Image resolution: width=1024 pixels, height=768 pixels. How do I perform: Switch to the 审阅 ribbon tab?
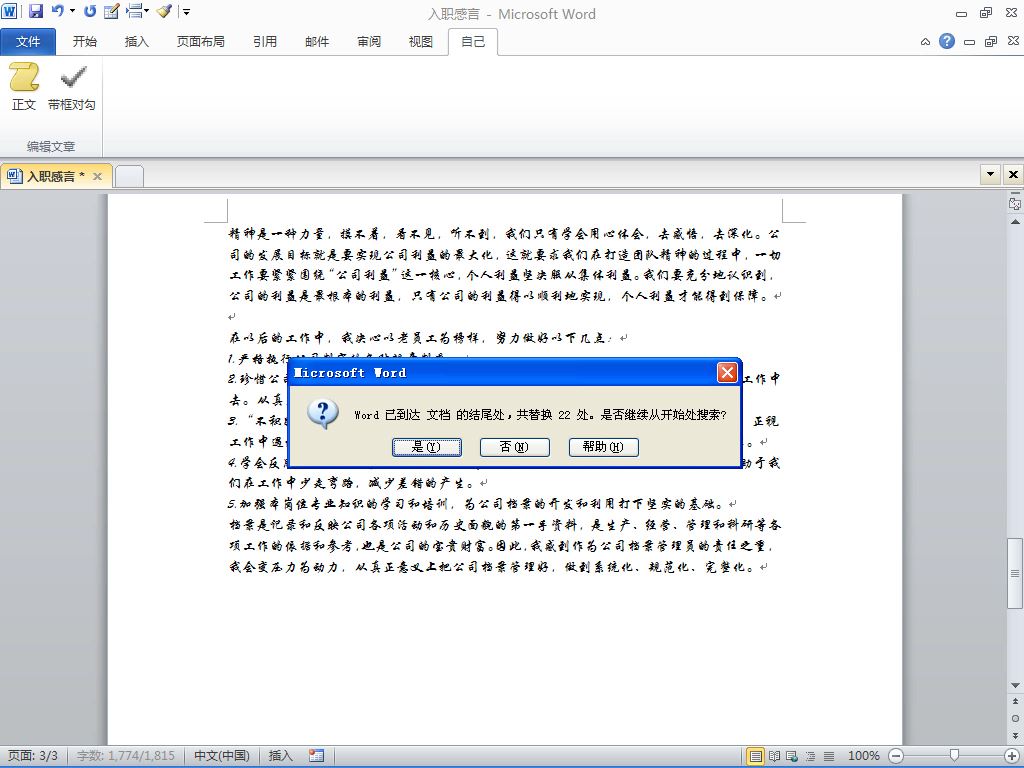(x=369, y=42)
